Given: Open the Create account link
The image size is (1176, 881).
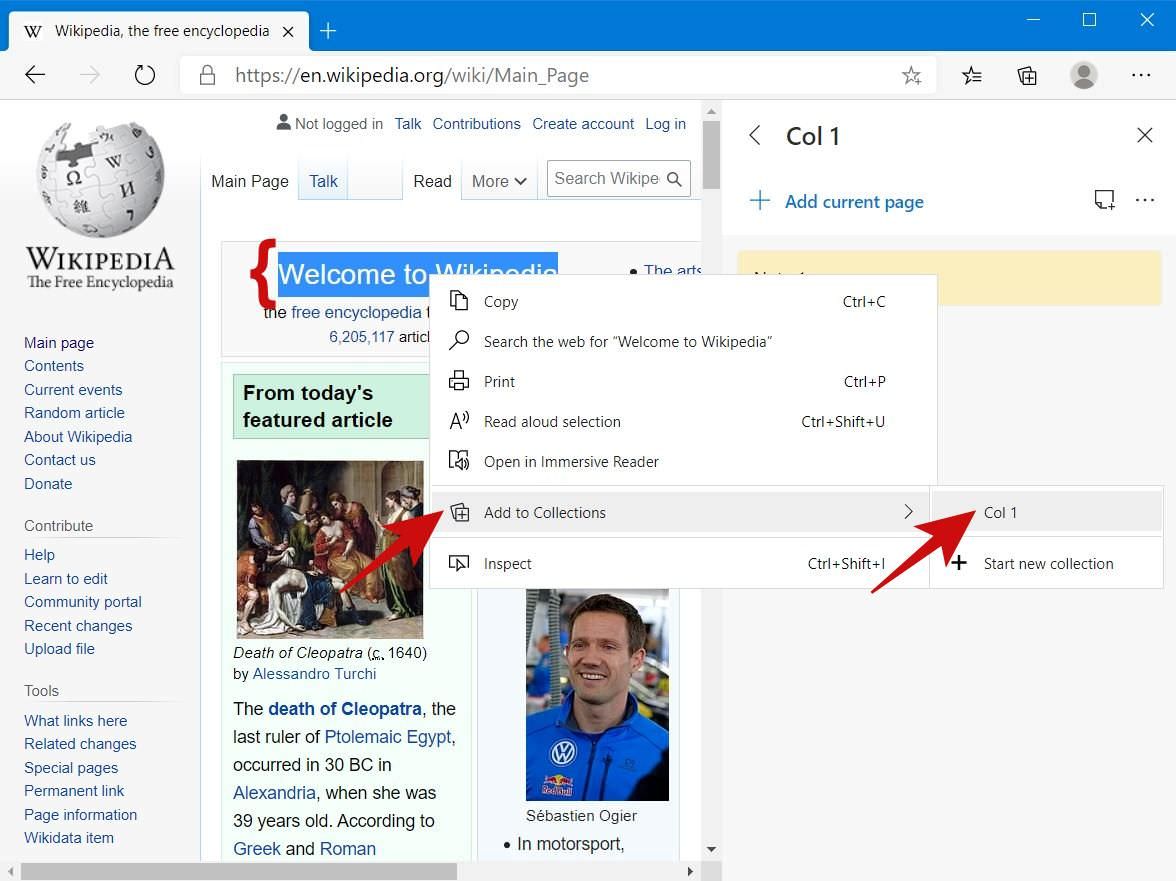Looking at the screenshot, I should [x=583, y=124].
